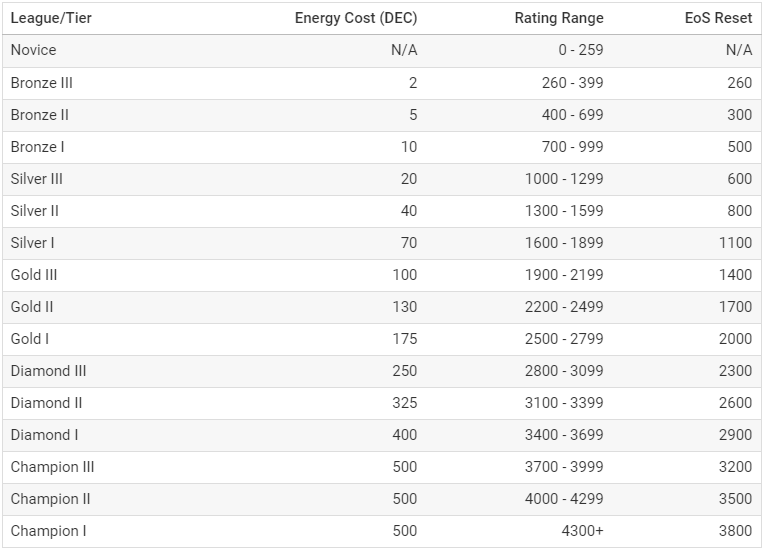Select the Champion III tier cell

coord(53,467)
